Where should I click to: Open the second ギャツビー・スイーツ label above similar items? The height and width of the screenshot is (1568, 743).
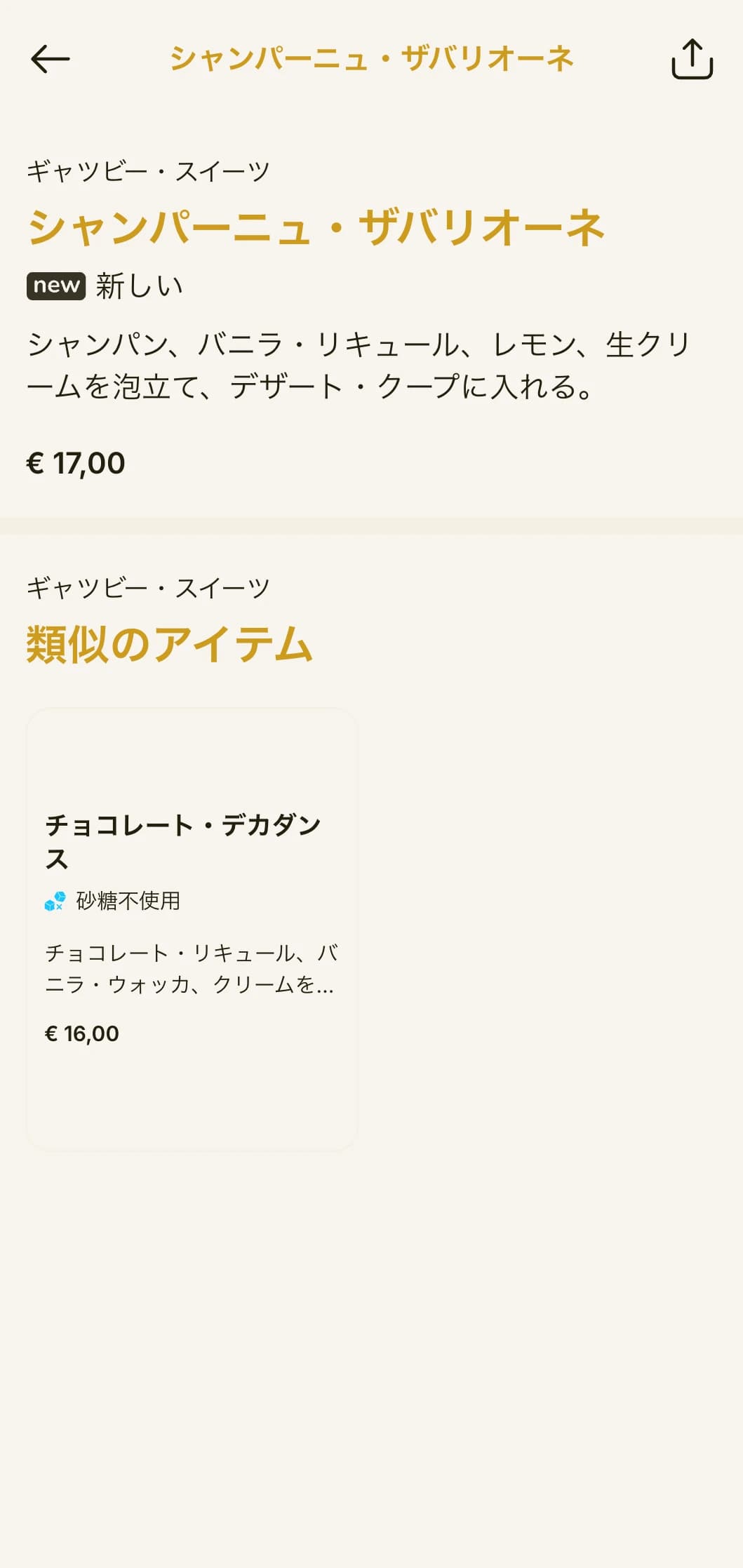click(x=148, y=588)
